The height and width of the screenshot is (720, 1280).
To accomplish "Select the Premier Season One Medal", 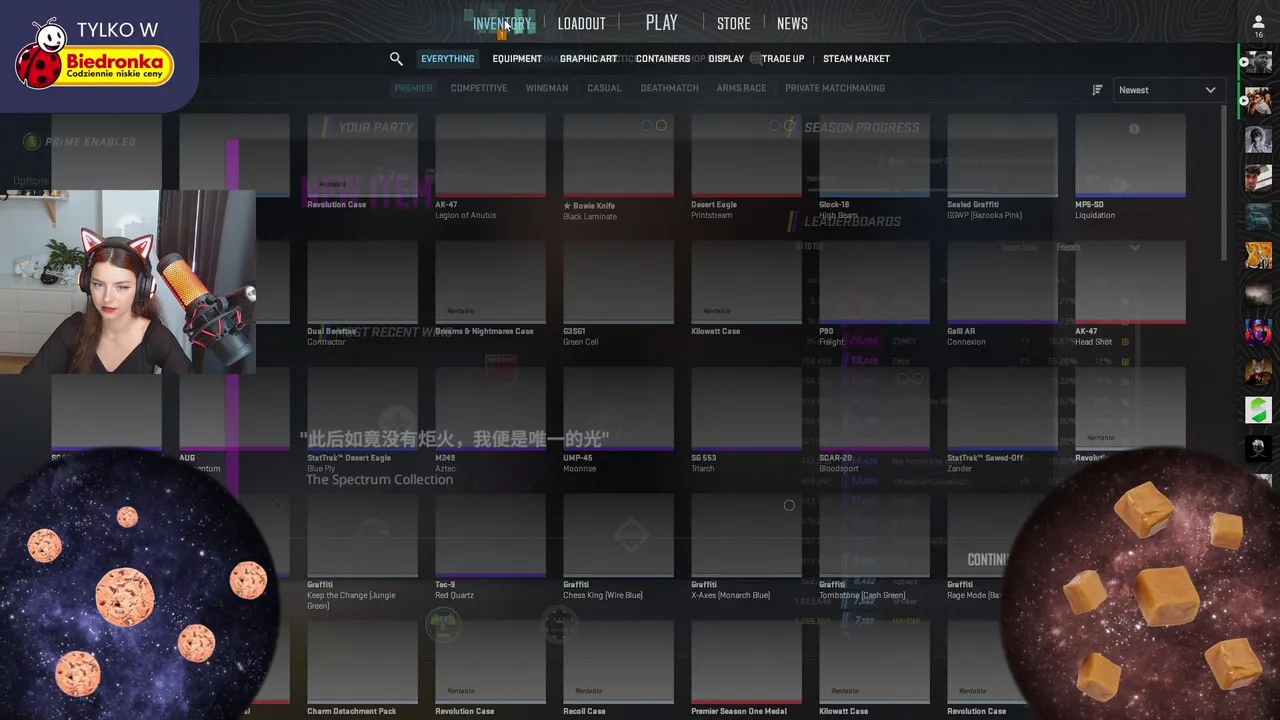I will click(746, 670).
